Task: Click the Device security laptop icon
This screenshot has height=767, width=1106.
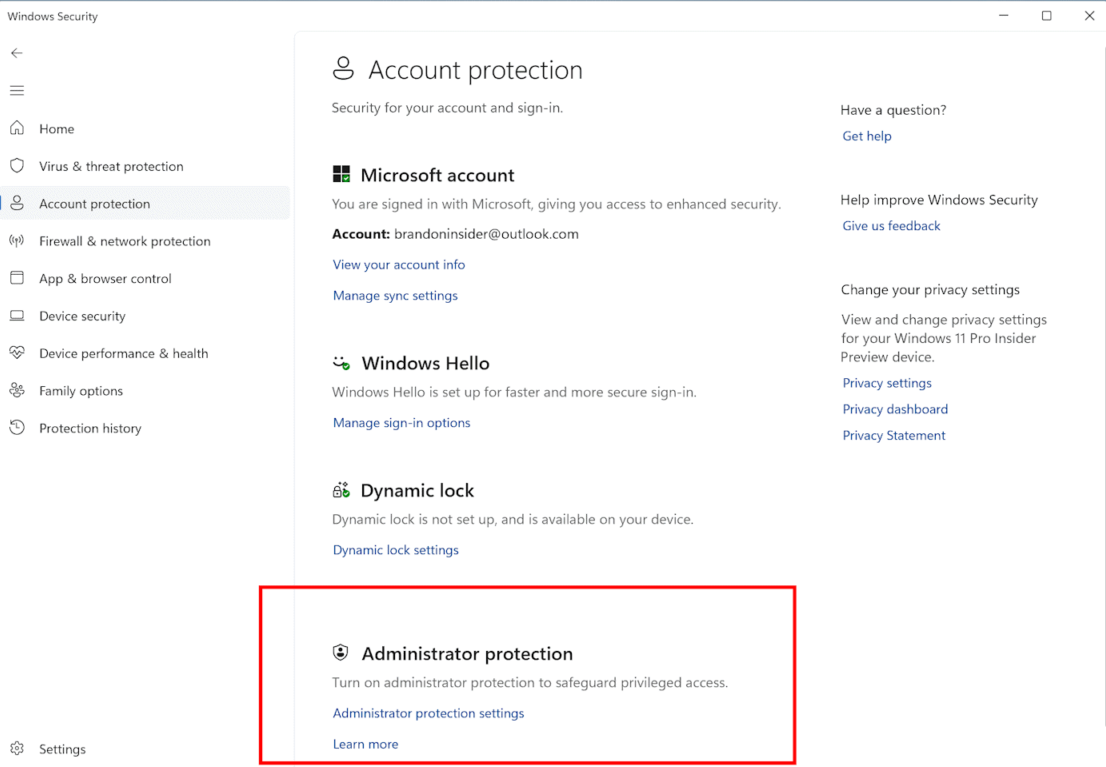Action: pyautogui.click(x=17, y=316)
